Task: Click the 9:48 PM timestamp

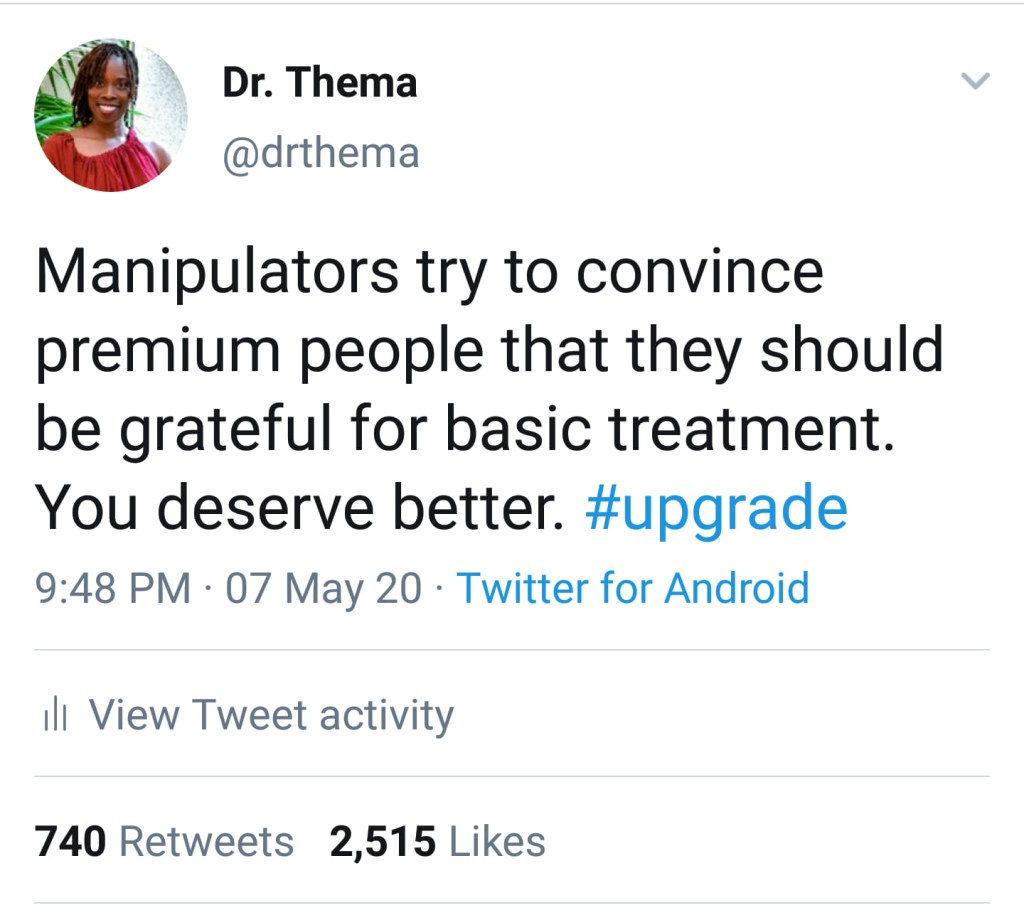Action: coord(112,588)
